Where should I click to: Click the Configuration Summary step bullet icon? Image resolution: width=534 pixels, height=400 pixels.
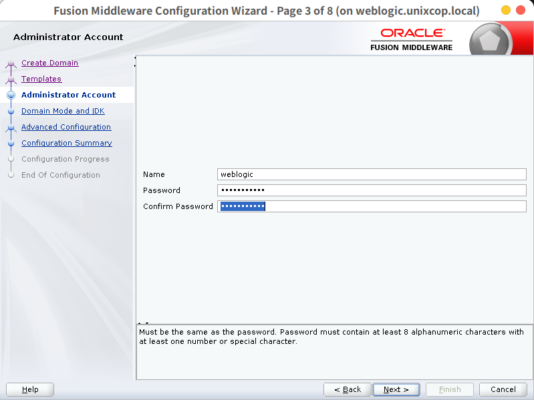click(11, 143)
